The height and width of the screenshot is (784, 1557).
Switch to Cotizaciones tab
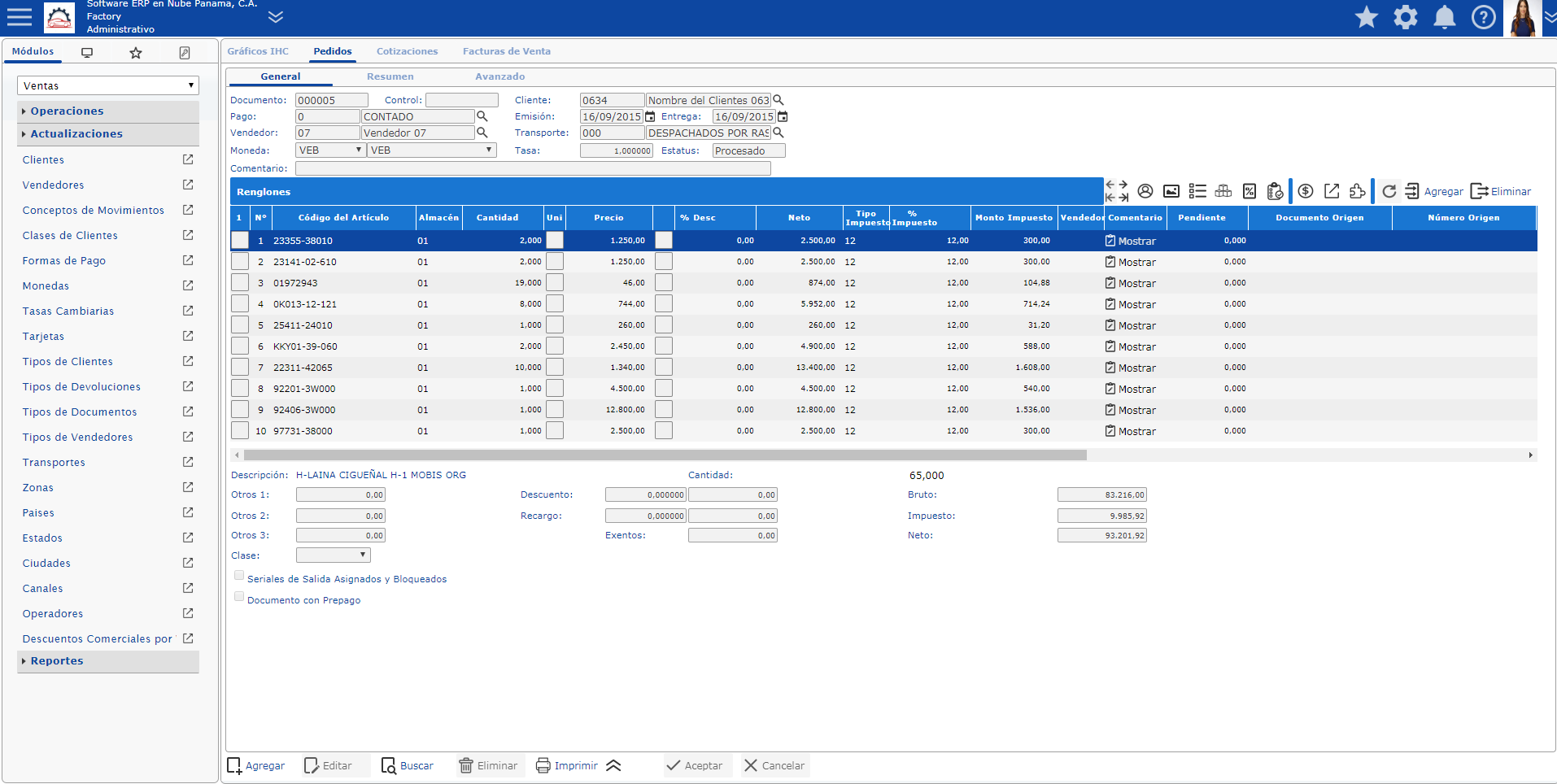(407, 51)
